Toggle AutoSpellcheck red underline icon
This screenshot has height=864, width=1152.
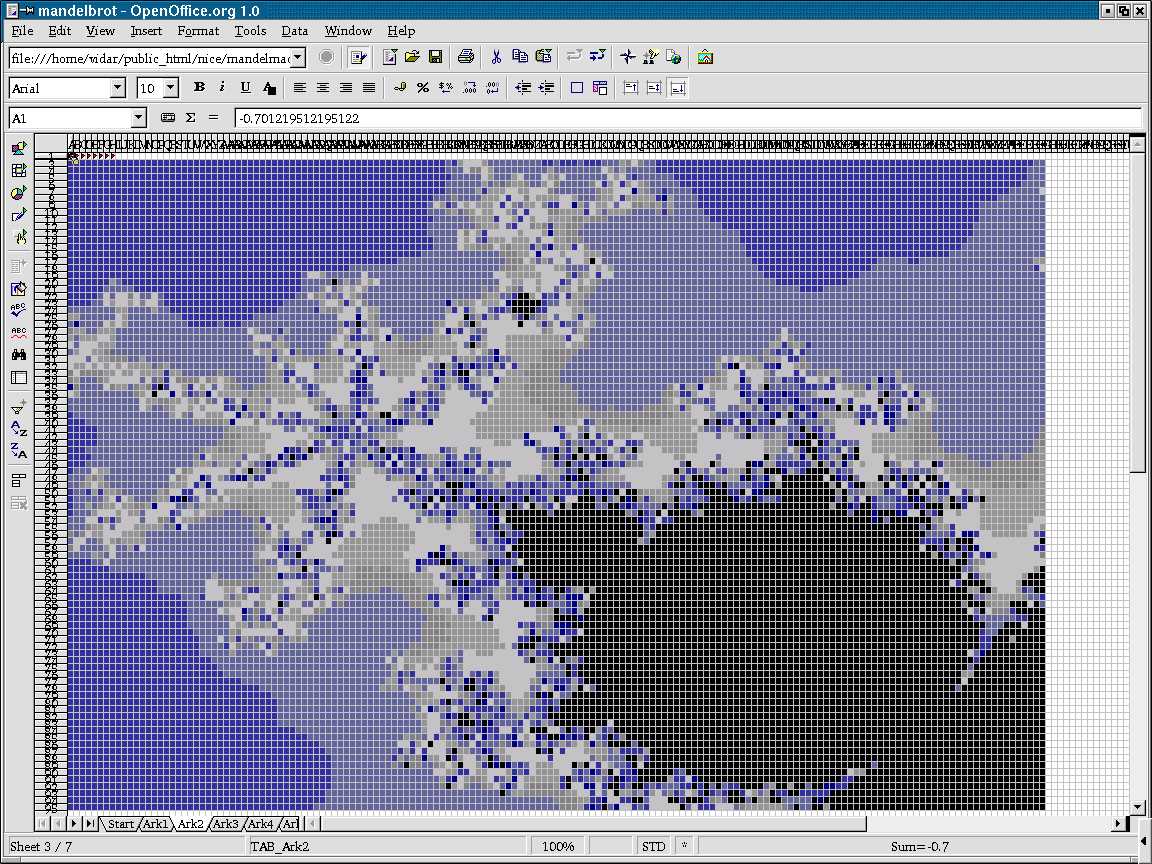[x=19, y=332]
